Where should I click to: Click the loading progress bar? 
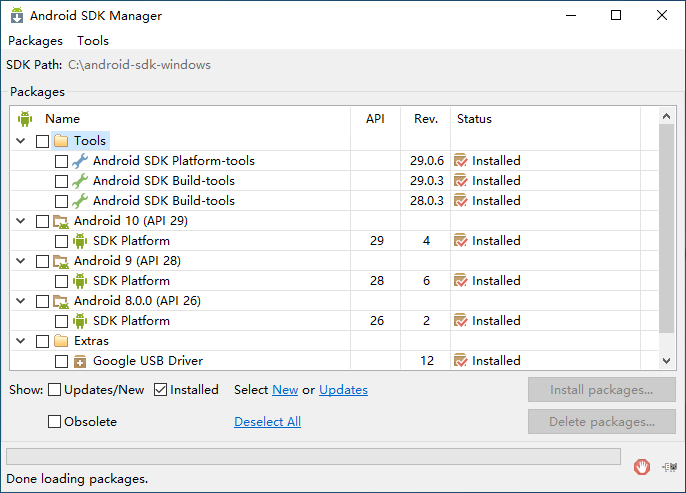[313, 456]
